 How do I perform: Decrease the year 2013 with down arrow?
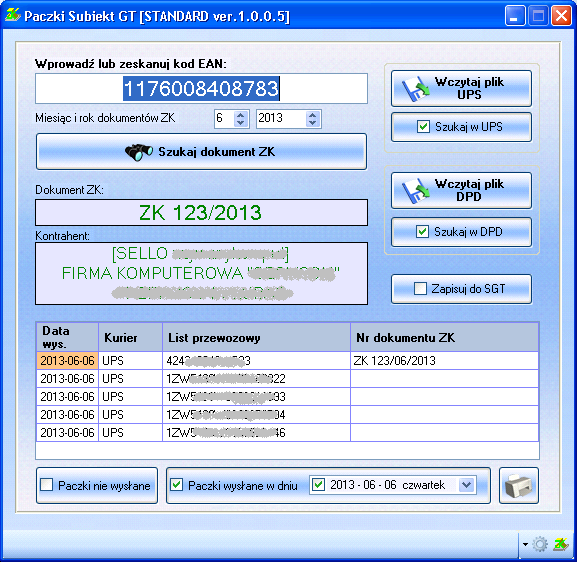312,123
